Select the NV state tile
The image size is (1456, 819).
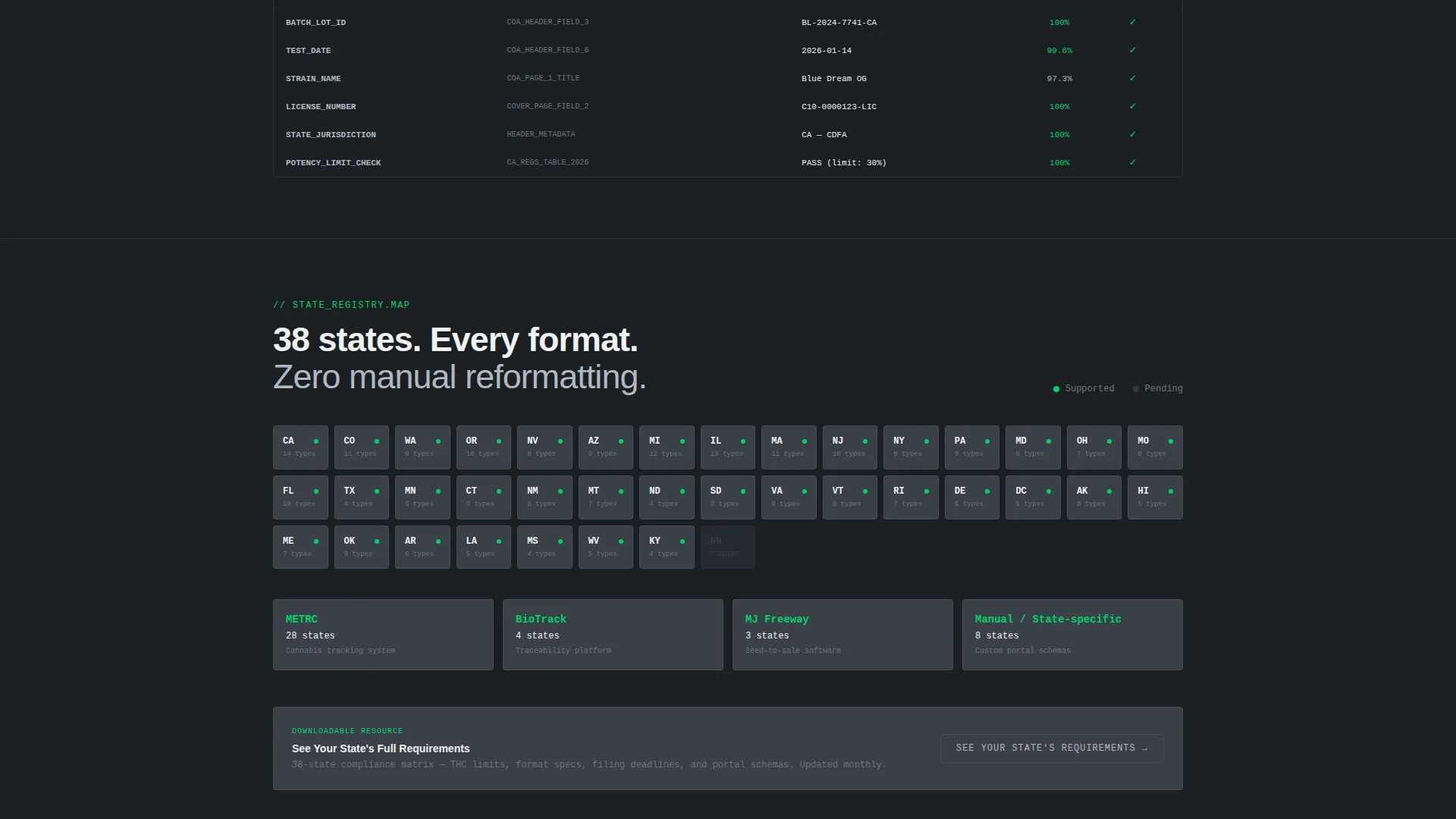click(x=544, y=447)
